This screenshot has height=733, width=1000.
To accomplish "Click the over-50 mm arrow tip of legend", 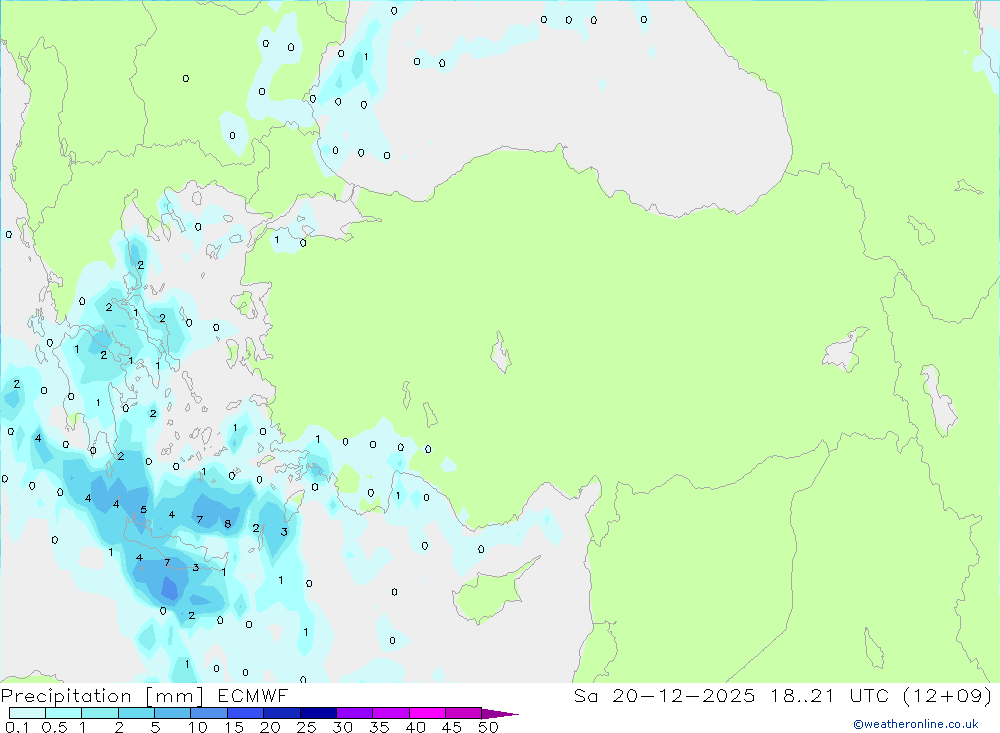I will [499, 714].
